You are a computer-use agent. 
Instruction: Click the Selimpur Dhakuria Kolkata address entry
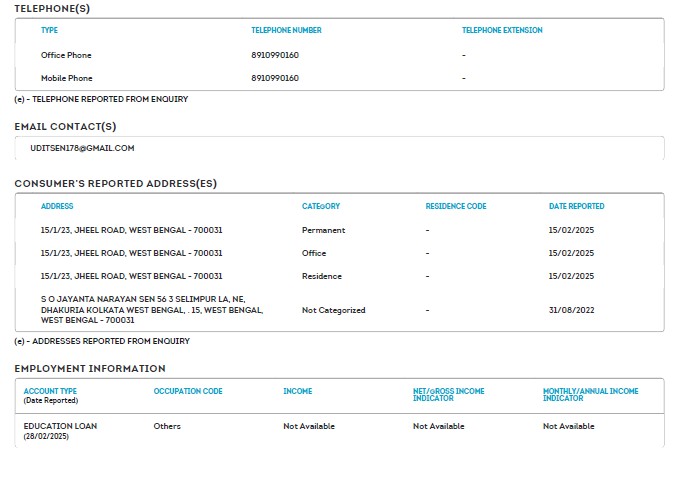[x=152, y=310]
